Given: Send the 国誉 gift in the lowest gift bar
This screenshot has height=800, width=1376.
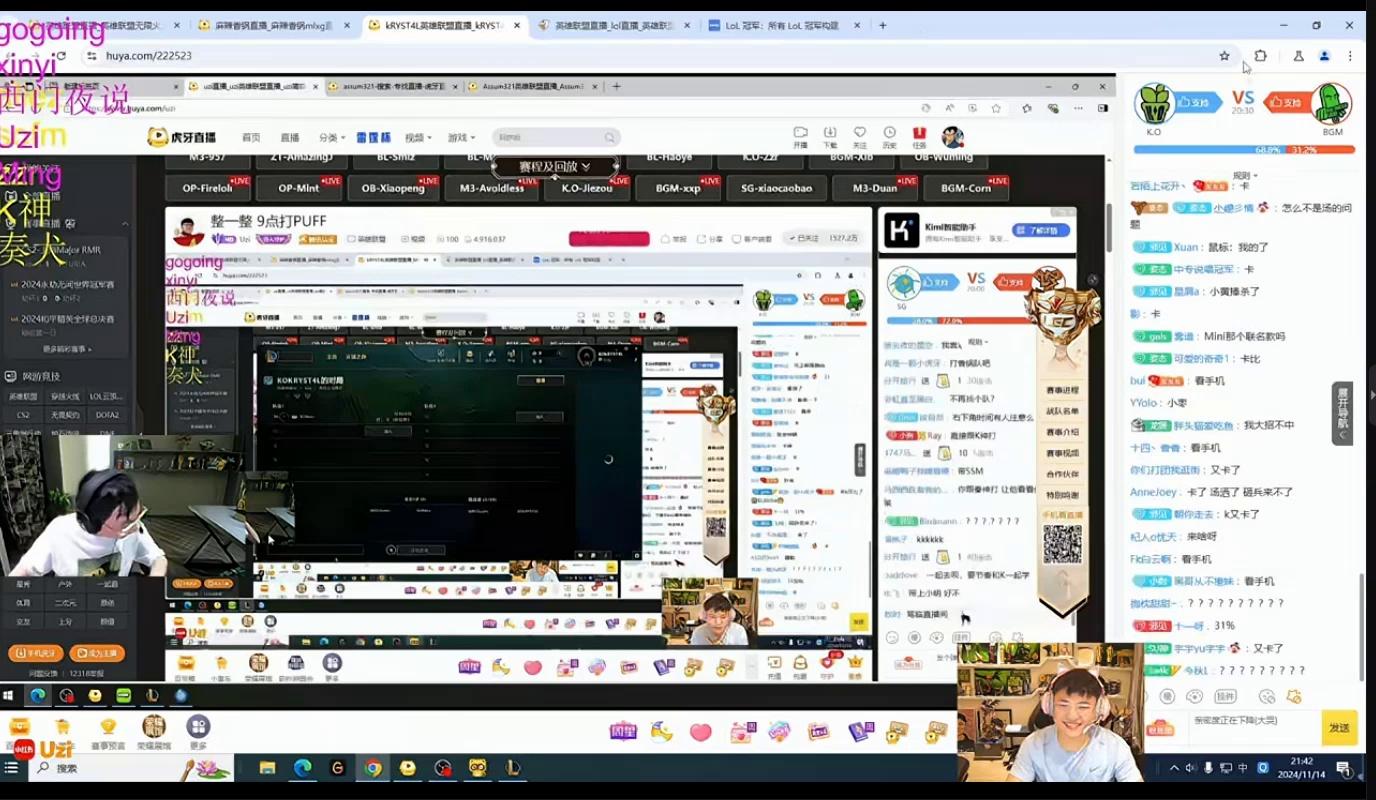Looking at the screenshot, I should 623,732.
